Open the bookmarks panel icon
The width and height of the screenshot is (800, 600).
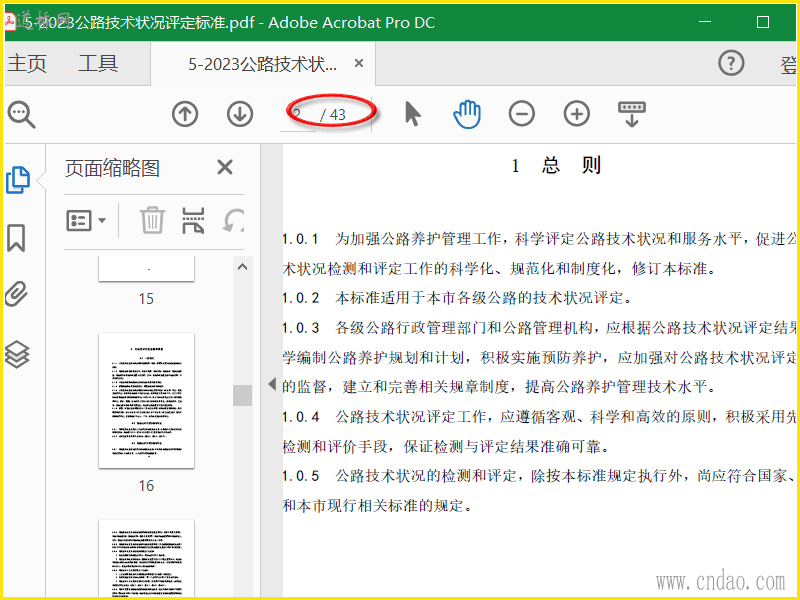(16, 238)
